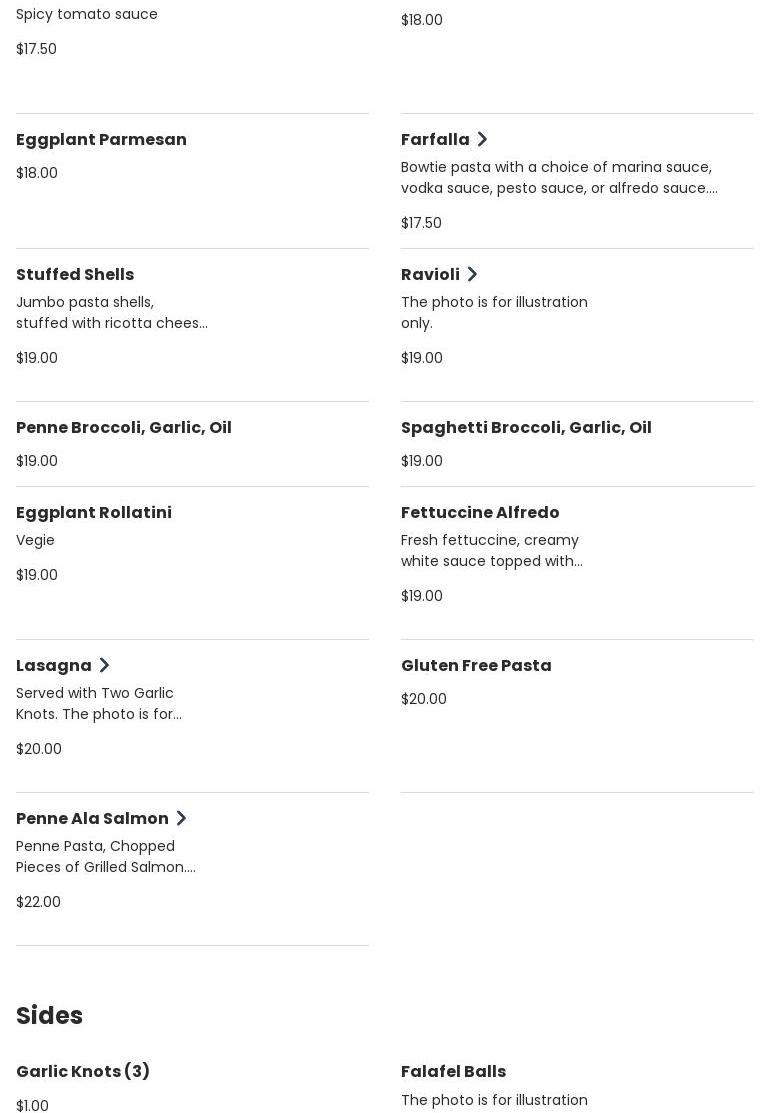Choose the Gluten Free Pasta item
Viewport: 770px width, 1113px height.
click(x=476, y=665)
